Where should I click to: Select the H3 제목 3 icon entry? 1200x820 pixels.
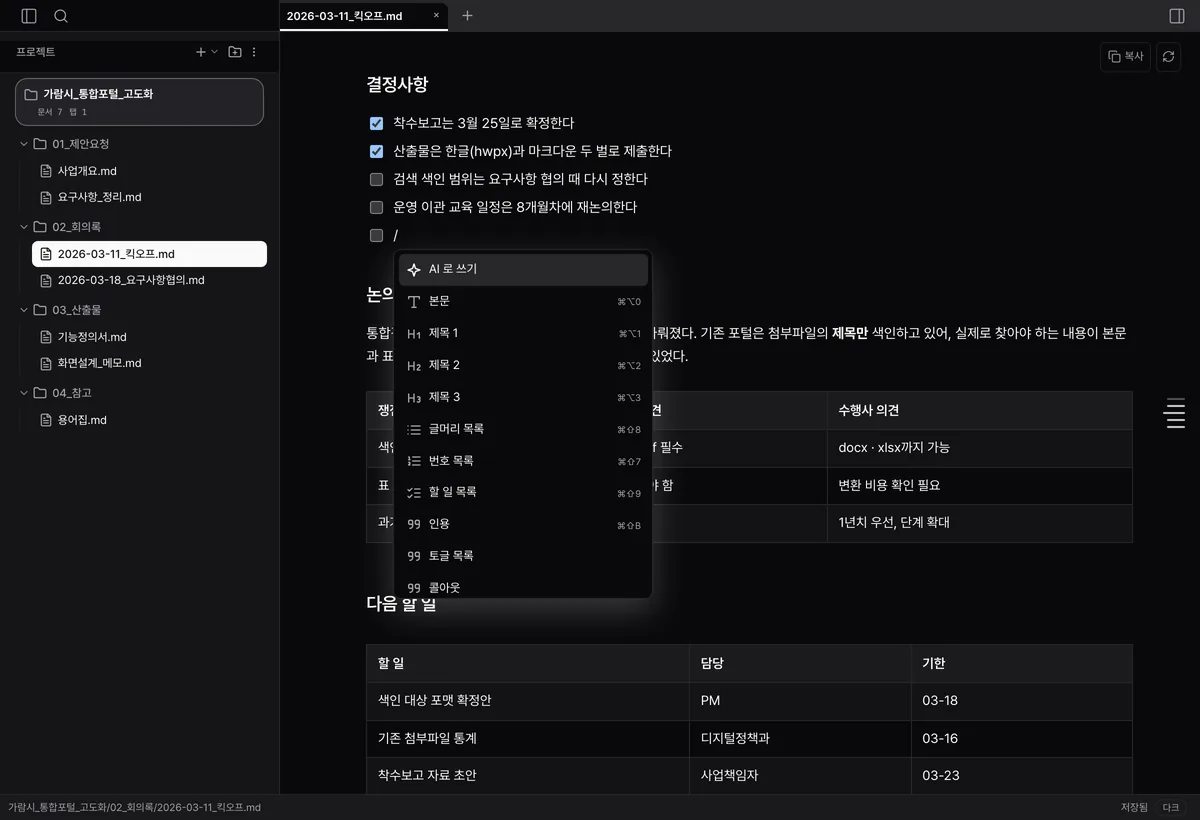[414, 397]
